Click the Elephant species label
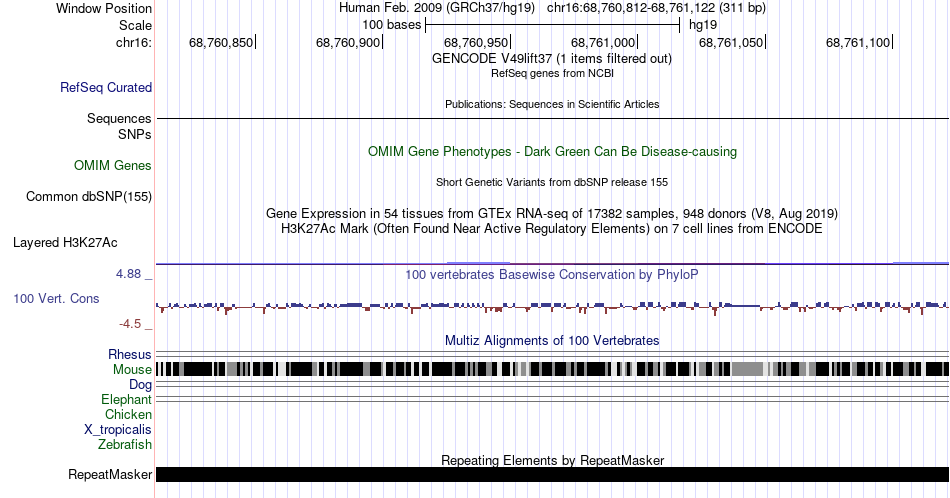950x498 pixels. pyautogui.click(x=127, y=399)
